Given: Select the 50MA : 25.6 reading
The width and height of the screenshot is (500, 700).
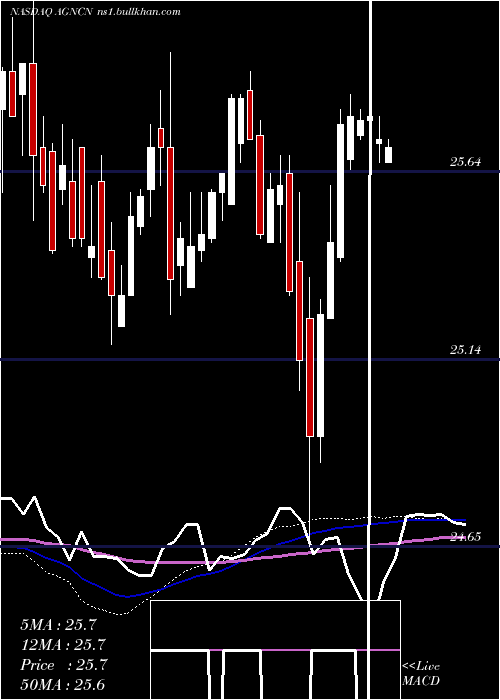Looking at the screenshot, I should [x=62, y=685].
